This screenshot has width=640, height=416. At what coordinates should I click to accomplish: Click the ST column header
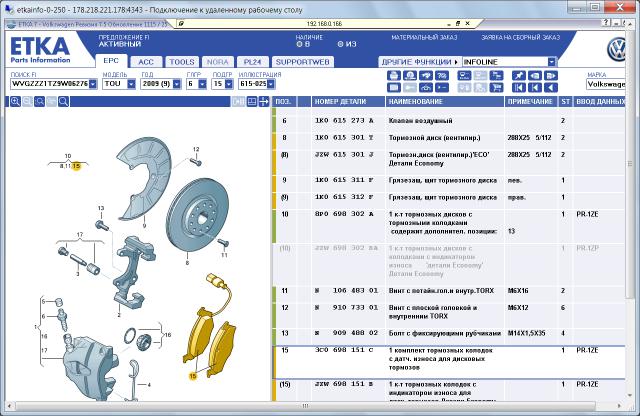pos(565,102)
